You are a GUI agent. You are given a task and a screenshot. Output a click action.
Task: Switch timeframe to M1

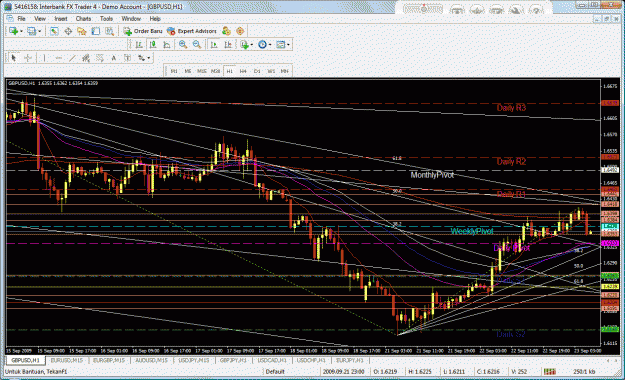click(x=174, y=71)
